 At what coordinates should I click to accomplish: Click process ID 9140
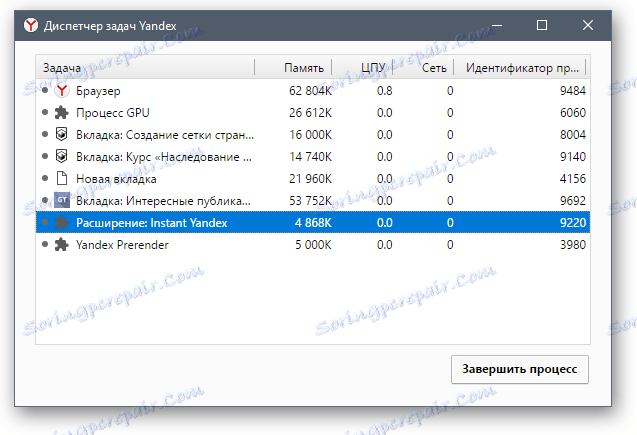[x=573, y=156]
